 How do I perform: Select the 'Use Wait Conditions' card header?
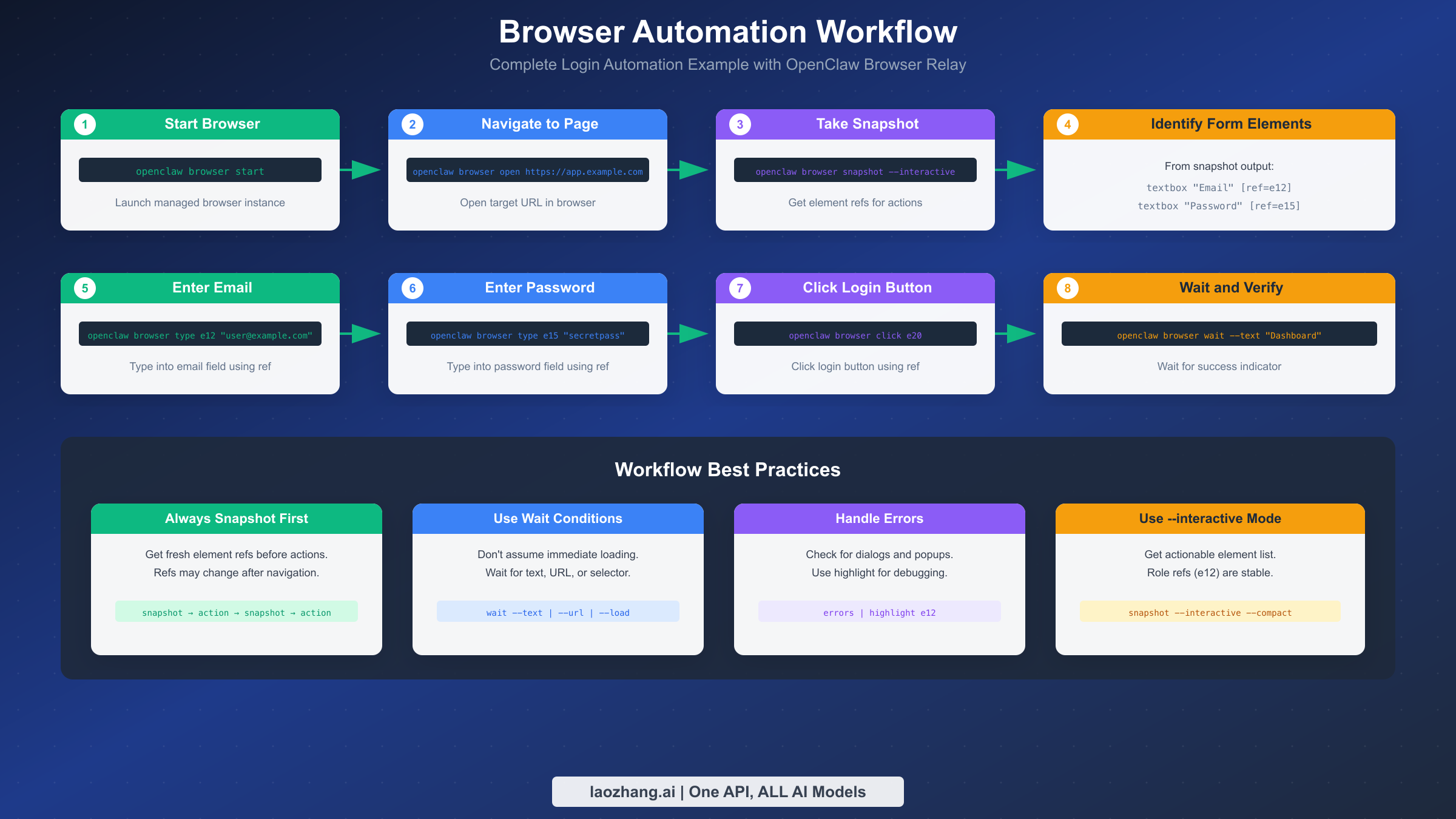pos(558,519)
